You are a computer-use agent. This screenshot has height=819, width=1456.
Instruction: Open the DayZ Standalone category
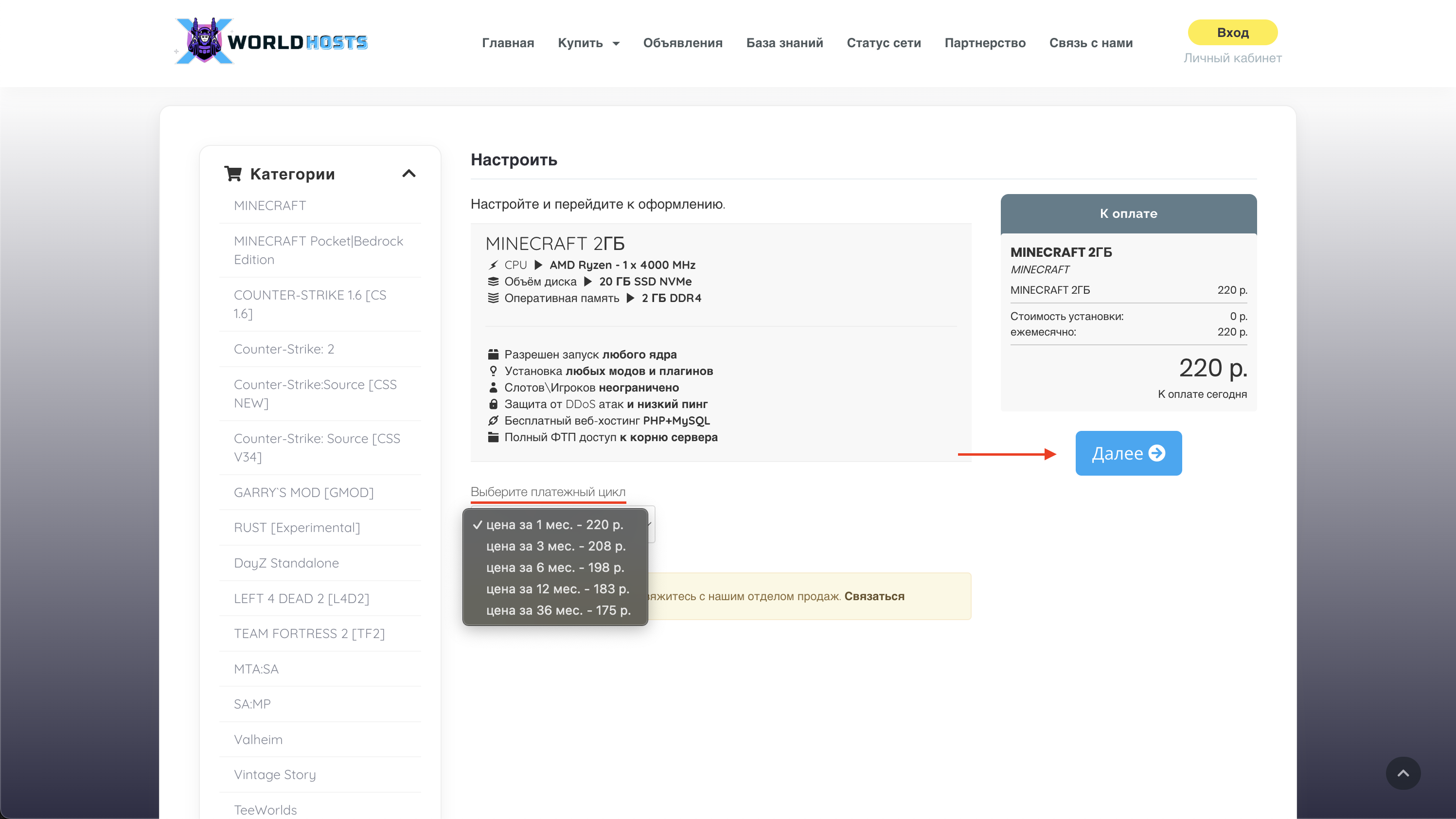(x=286, y=563)
